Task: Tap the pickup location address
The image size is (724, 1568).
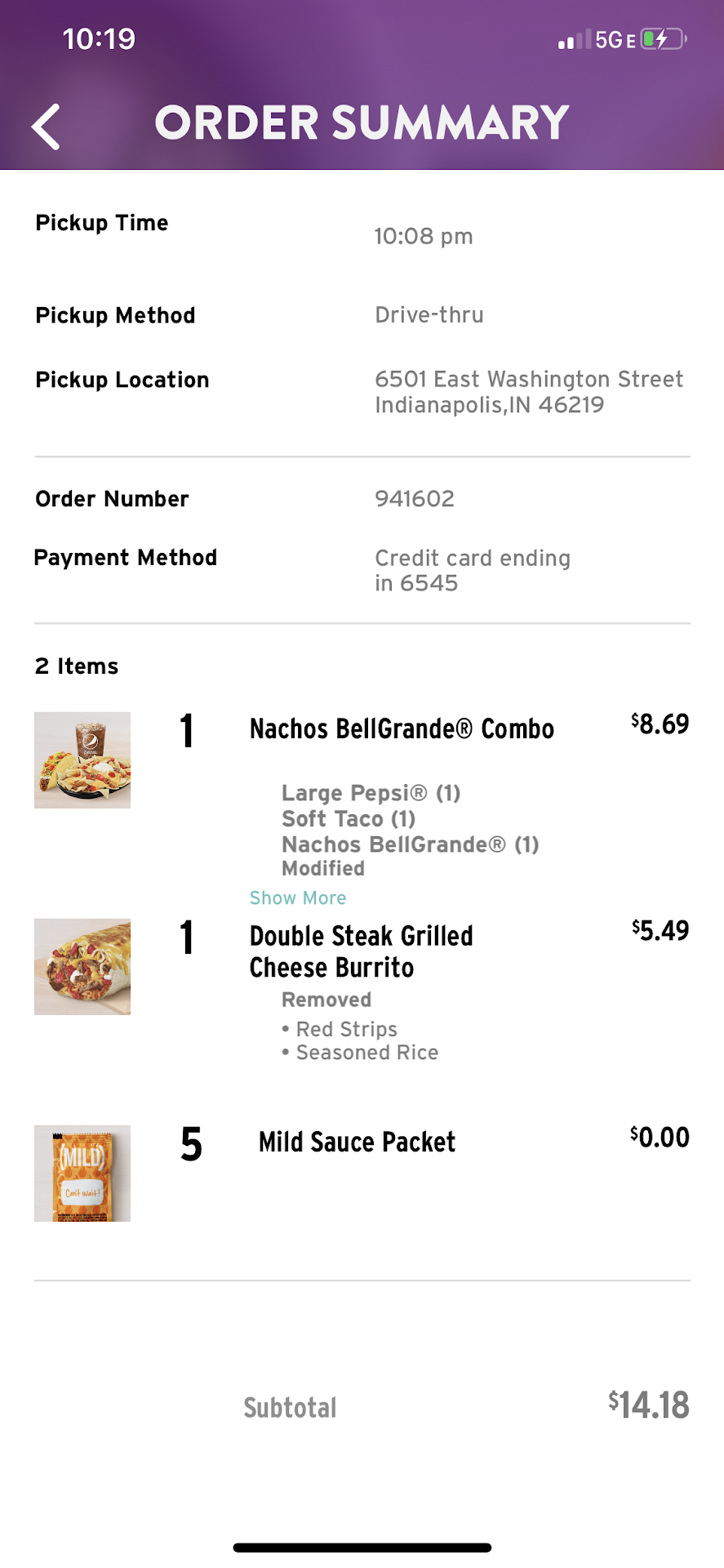Action: 528,392
